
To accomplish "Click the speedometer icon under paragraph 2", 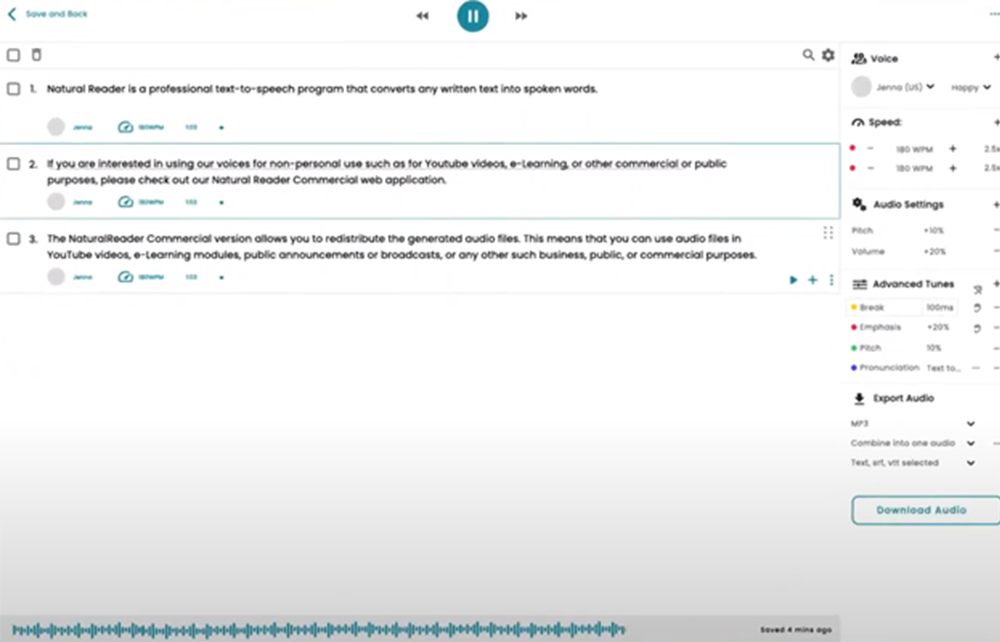I will [x=125, y=202].
